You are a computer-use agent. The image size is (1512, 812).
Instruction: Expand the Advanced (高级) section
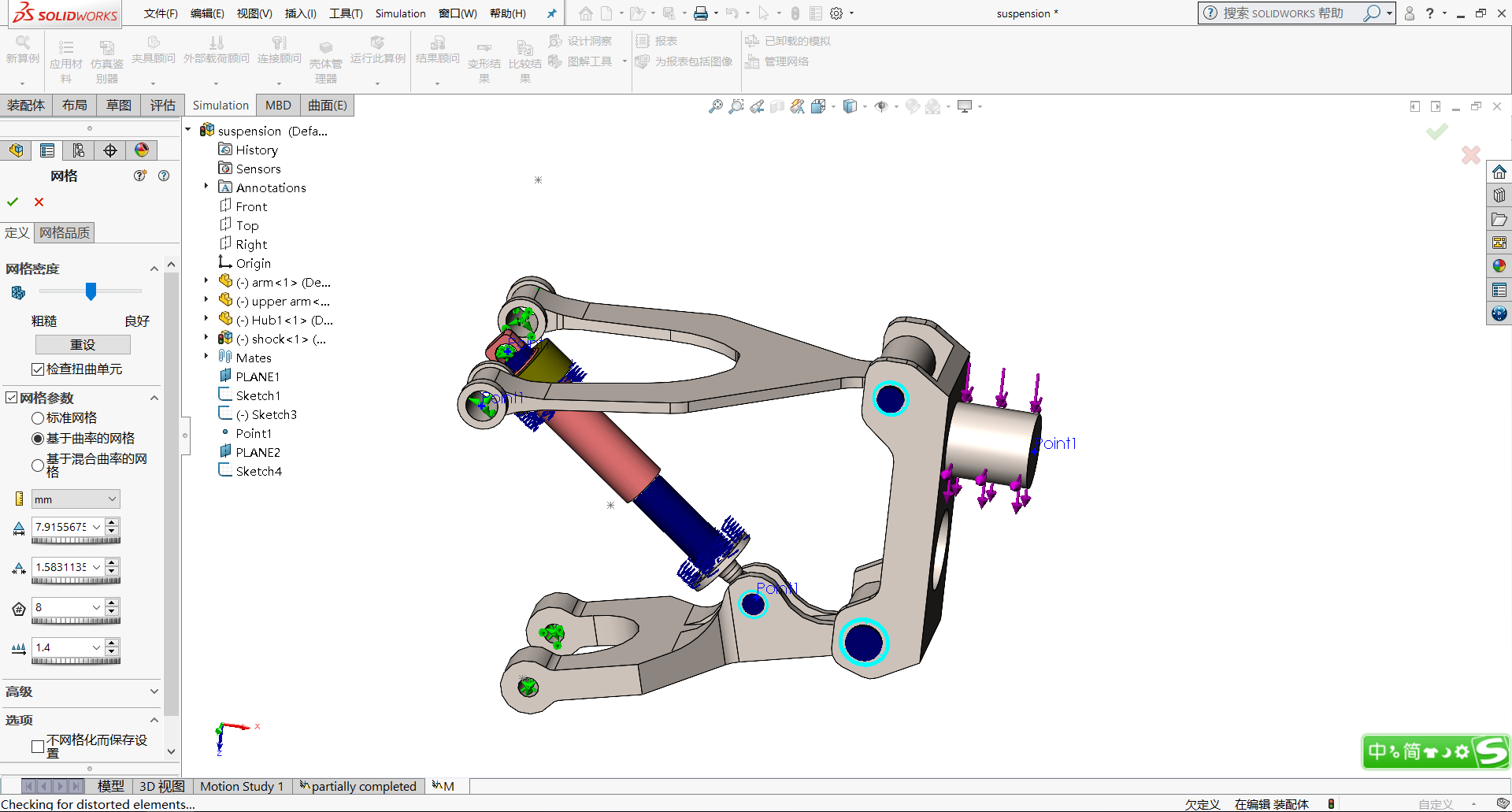point(154,691)
